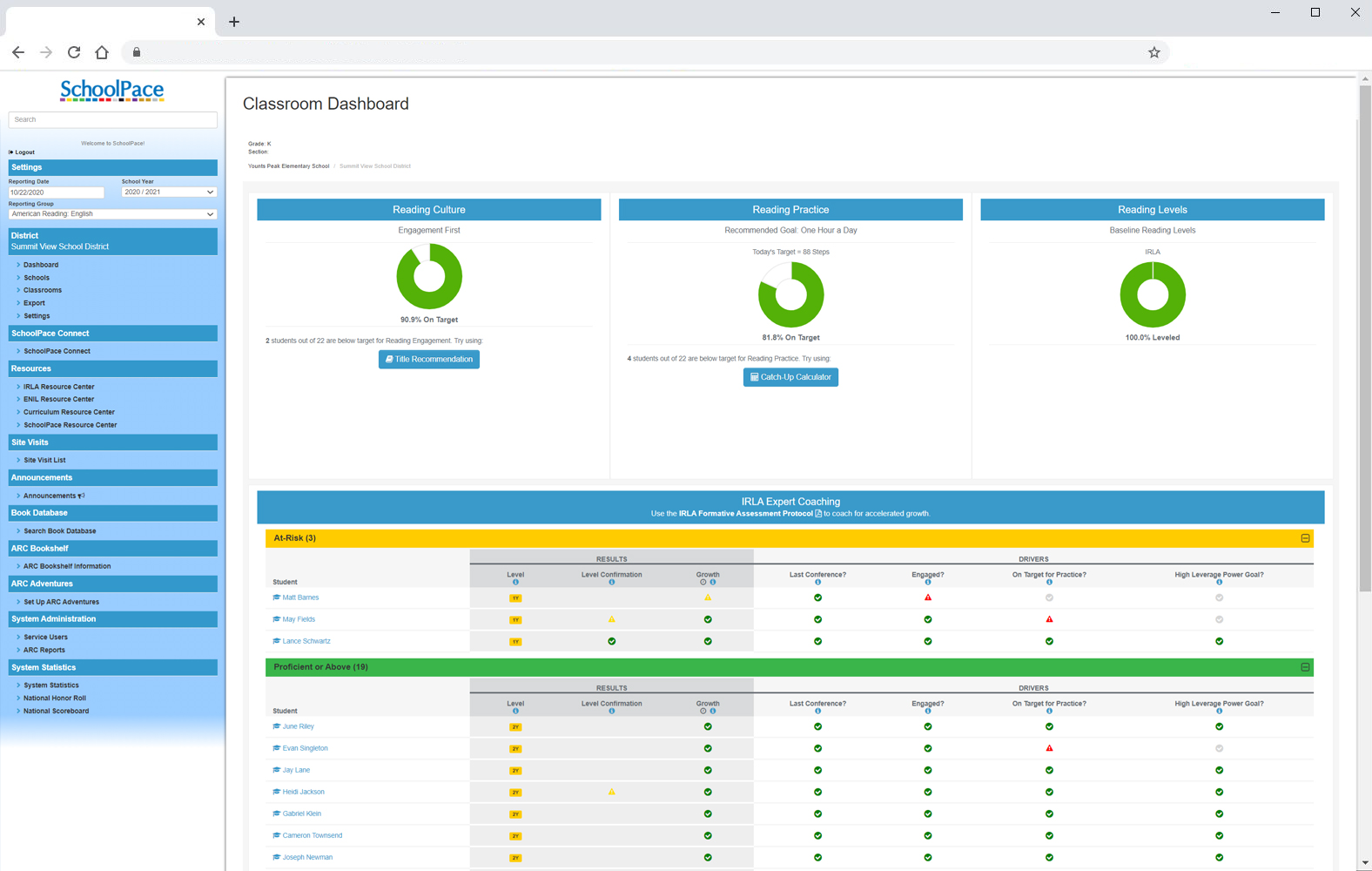
Task: Click the browser address bar
Action: click(x=644, y=52)
